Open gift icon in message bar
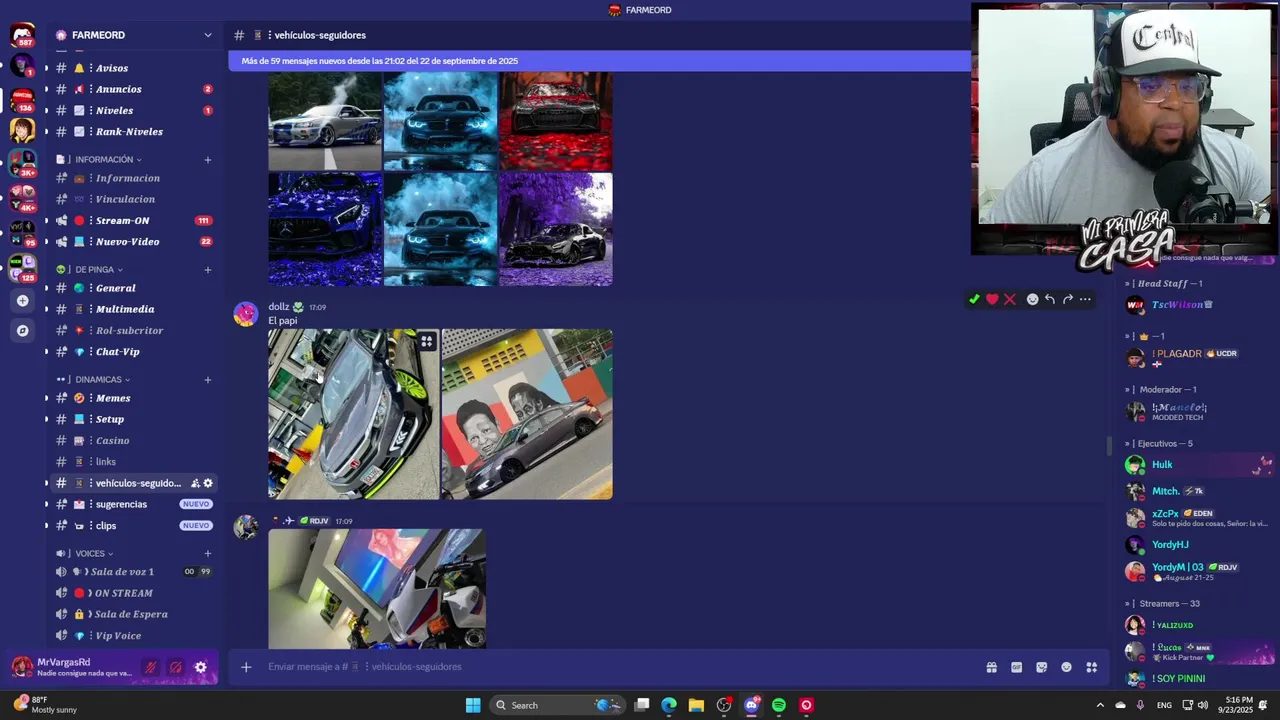Viewport: 1280px width, 720px height. (992, 667)
